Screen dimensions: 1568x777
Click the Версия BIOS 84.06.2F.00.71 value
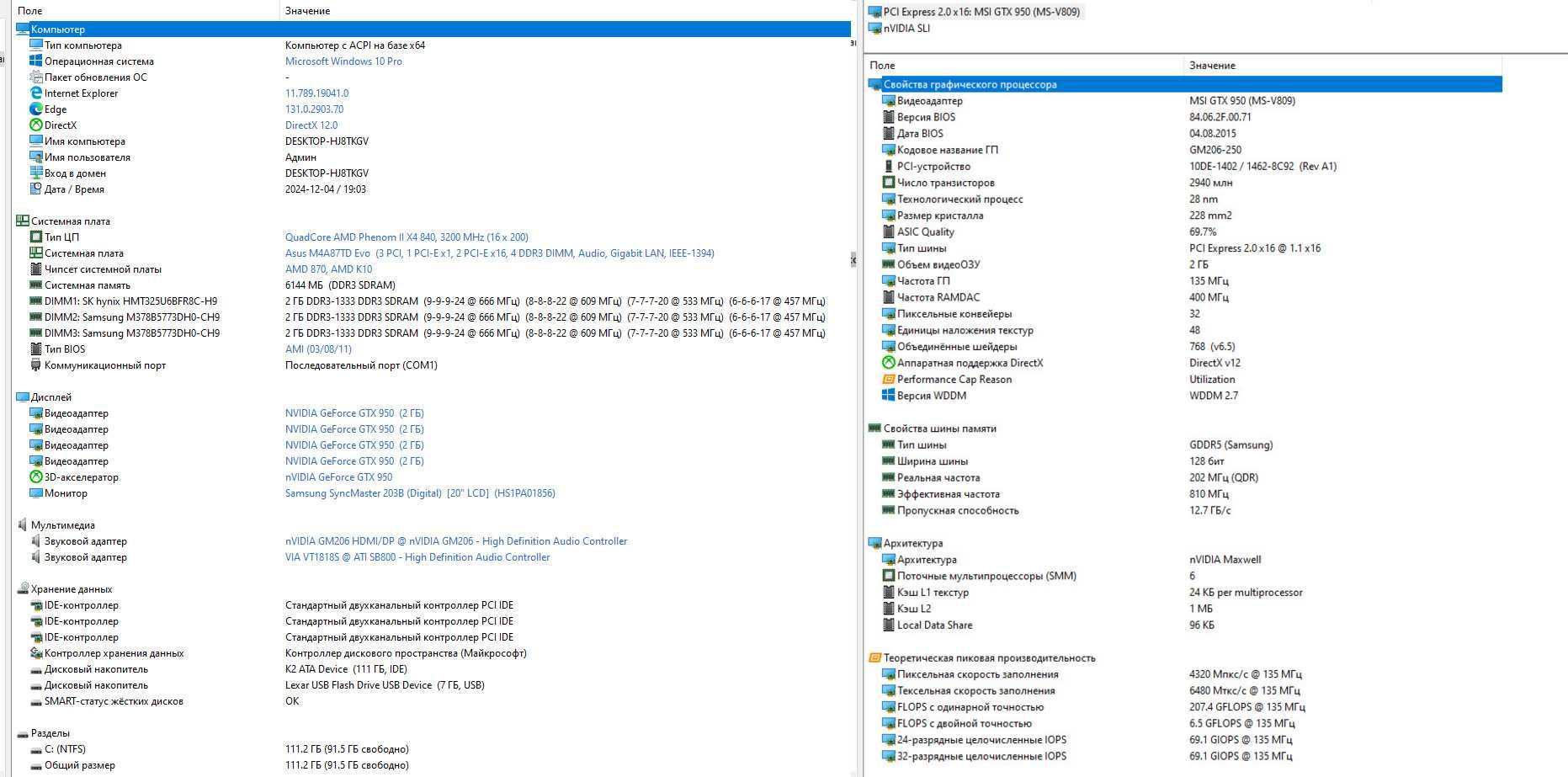point(1220,117)
